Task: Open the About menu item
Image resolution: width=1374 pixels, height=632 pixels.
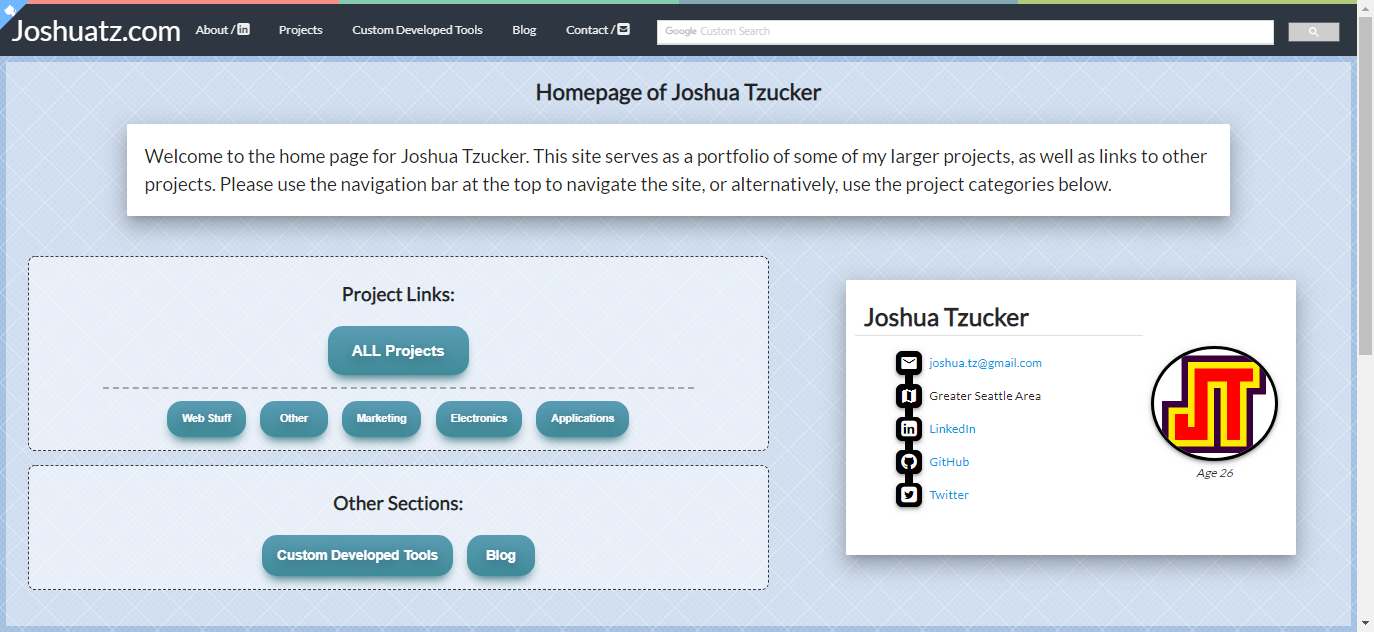Action: click(222, 30)
